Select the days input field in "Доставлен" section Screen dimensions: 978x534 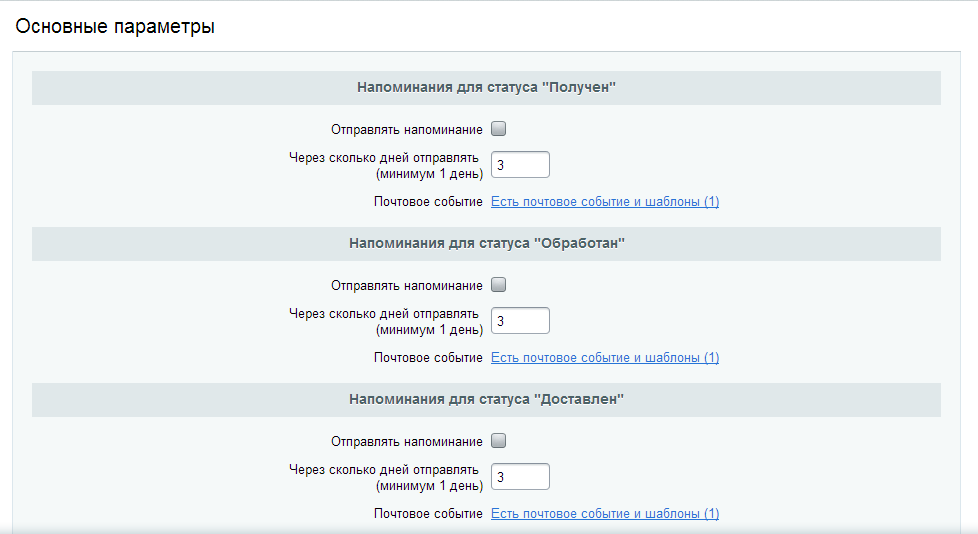520,477
